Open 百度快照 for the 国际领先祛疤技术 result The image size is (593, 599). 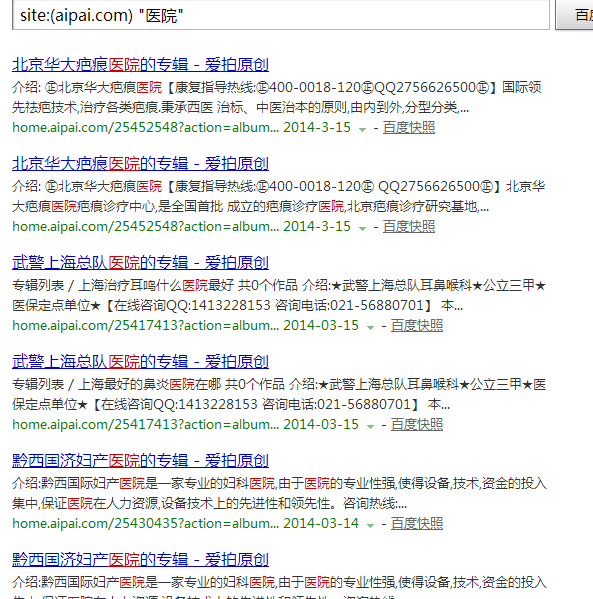point(409,128)
